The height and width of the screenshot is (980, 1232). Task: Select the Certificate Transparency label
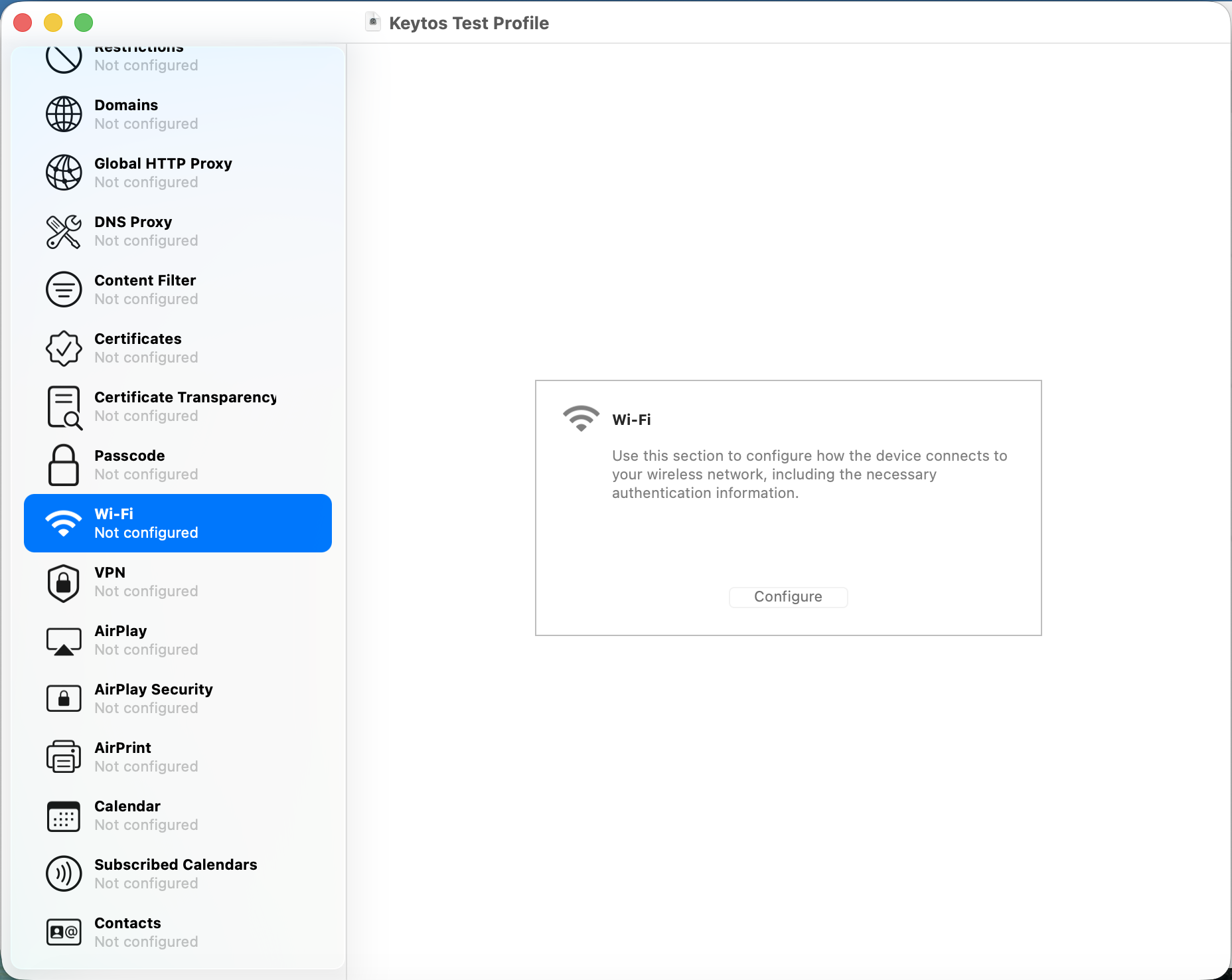[x=186, y=397]
